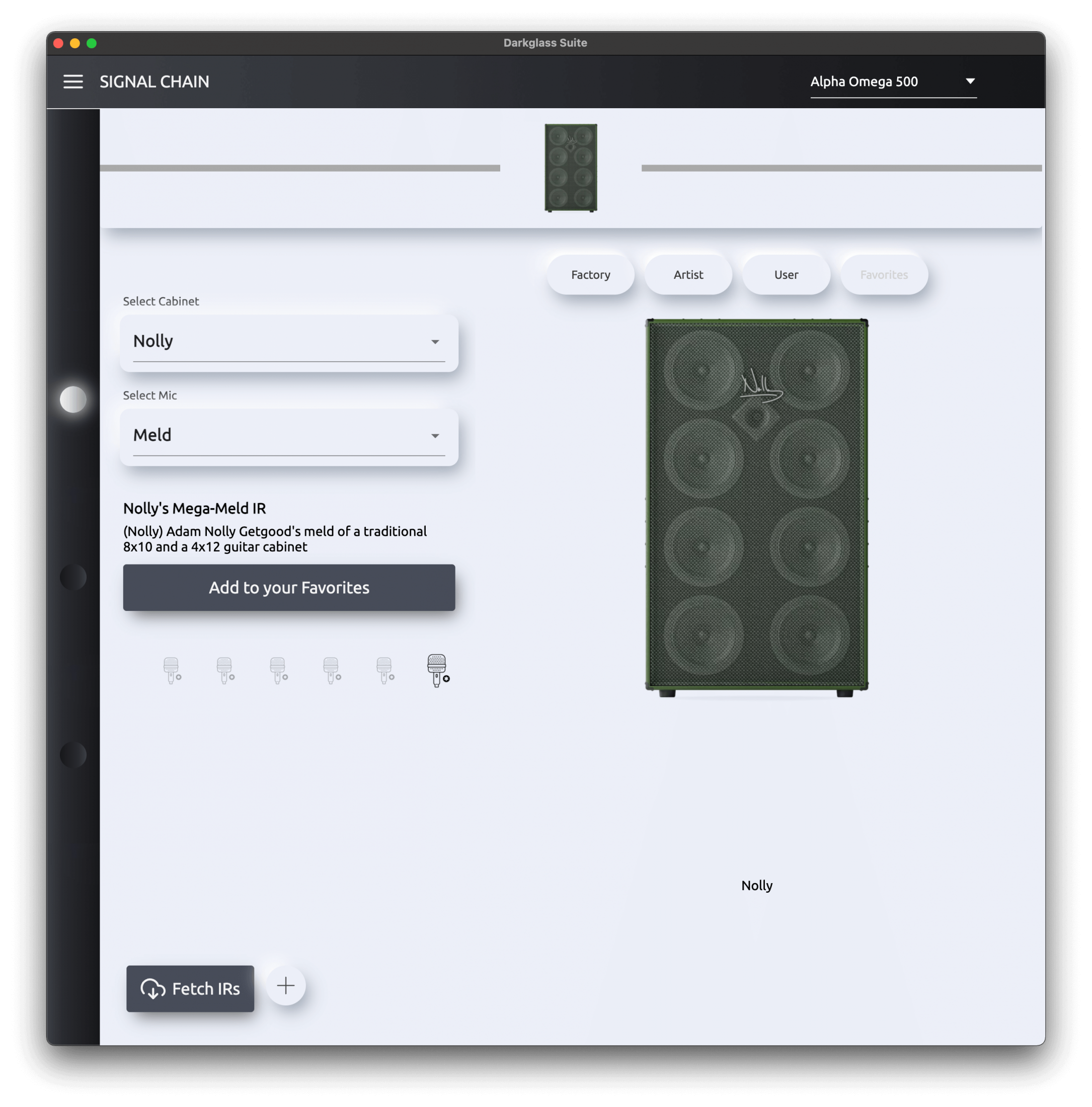Select the highlighted sixth microphone icon

coord(438,670)
